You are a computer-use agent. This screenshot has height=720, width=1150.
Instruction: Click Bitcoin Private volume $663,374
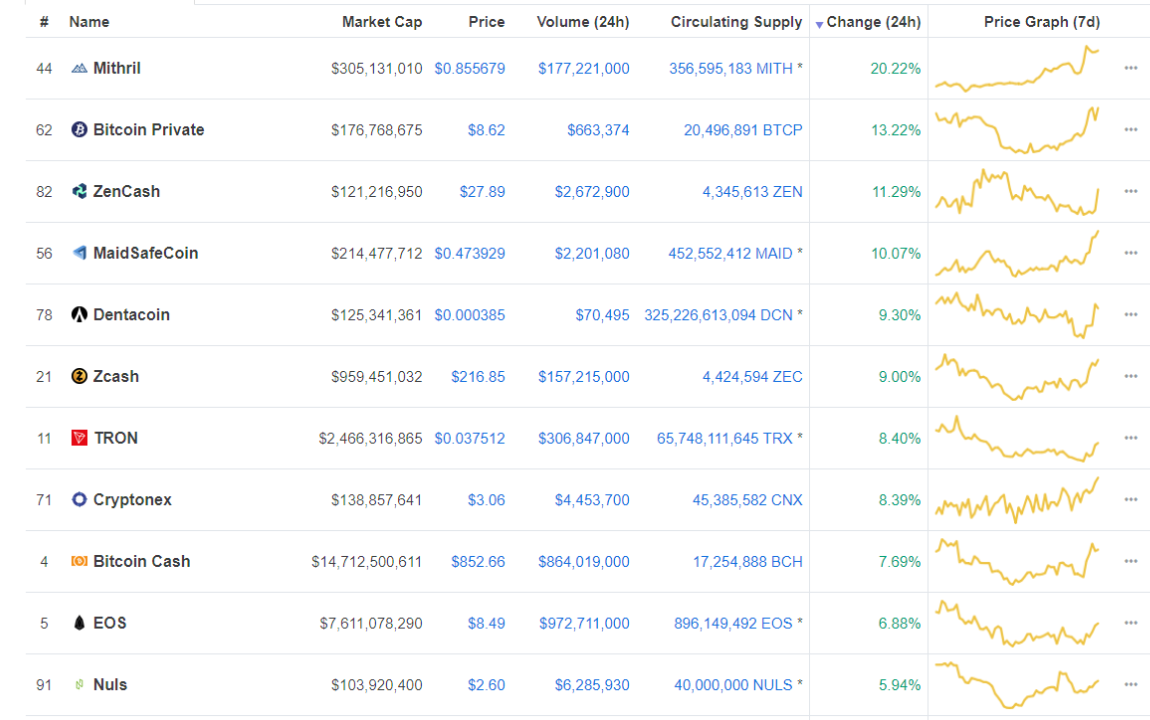click(x=598, y=130)
